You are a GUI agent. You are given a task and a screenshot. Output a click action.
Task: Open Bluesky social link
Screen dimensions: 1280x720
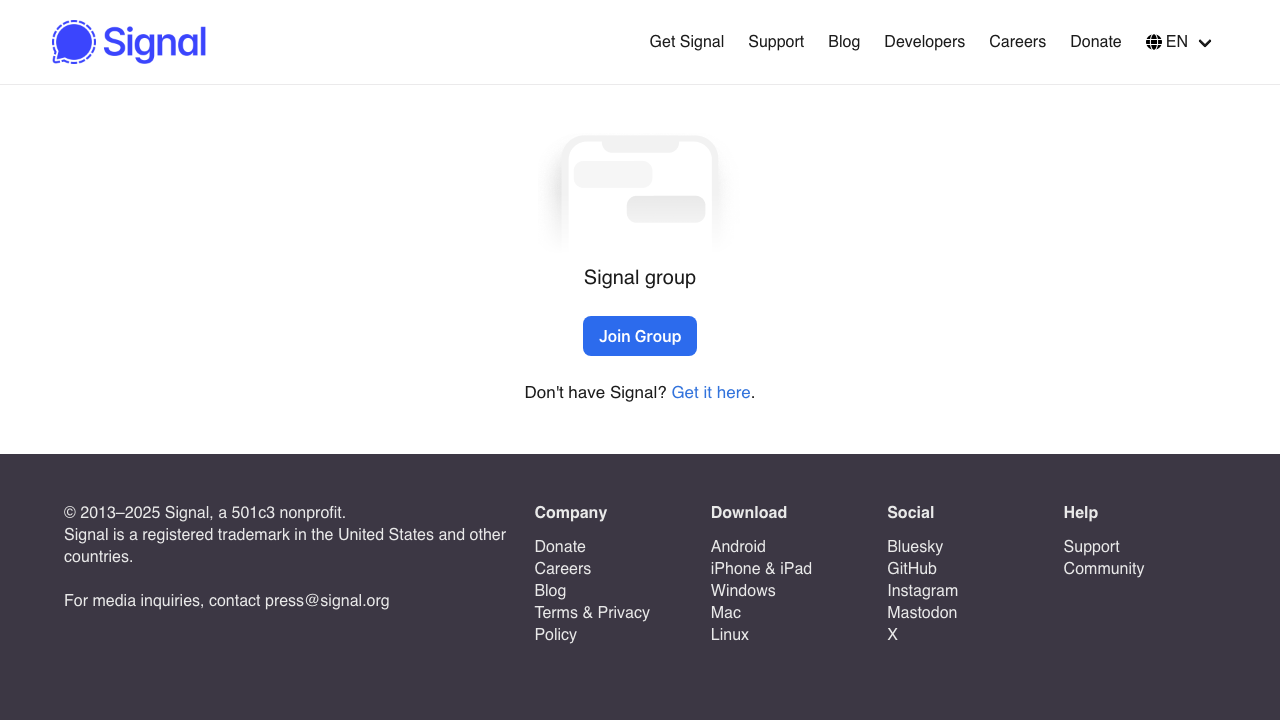point(915,546)
